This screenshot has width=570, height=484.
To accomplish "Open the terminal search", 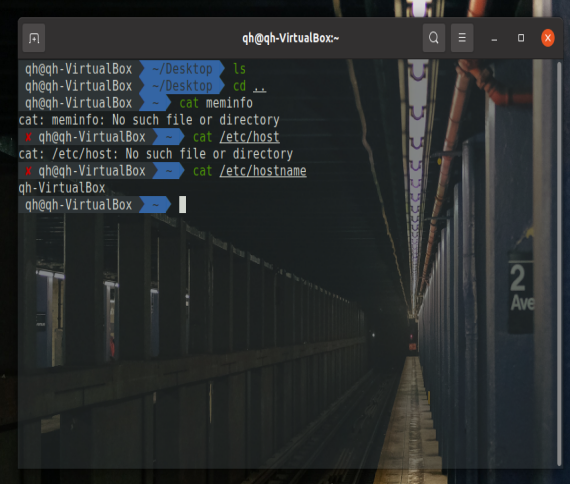I will (434, 38).
